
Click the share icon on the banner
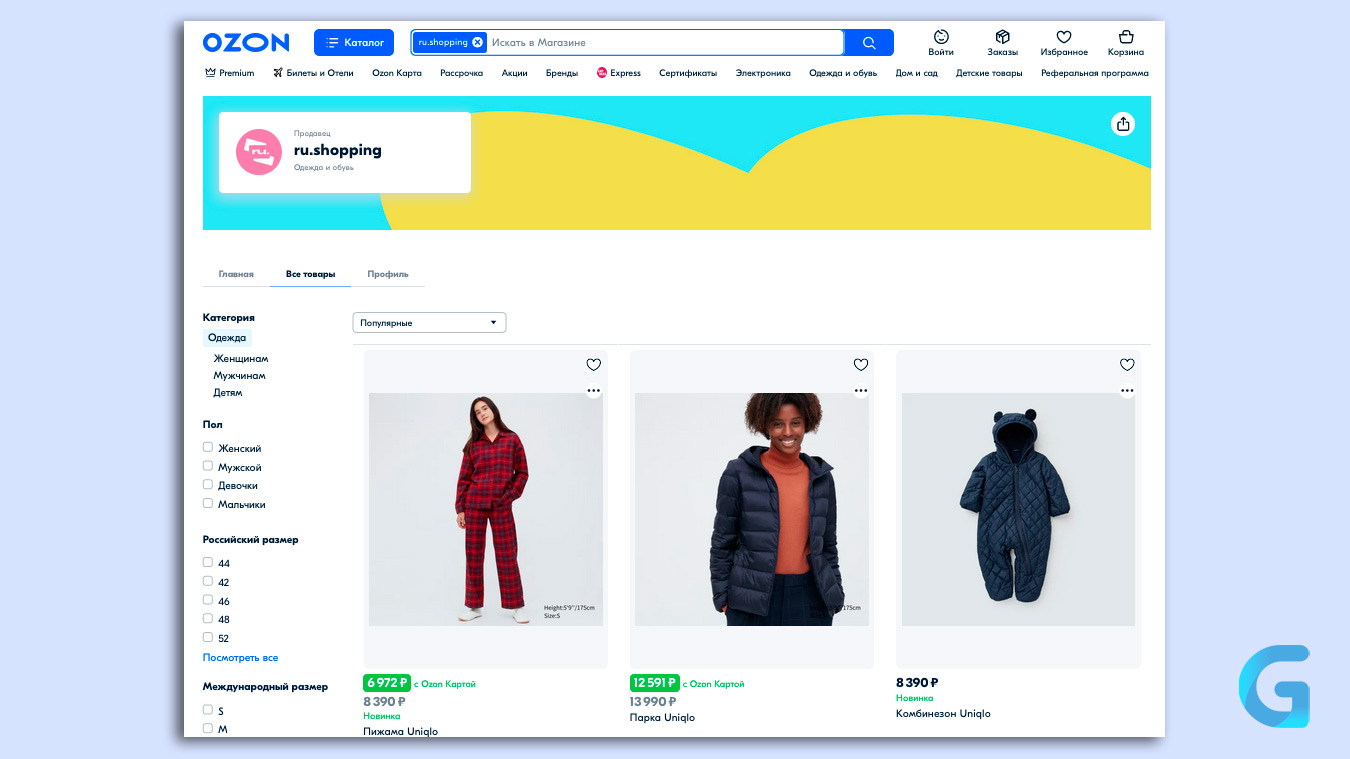tap(1123, 124)
